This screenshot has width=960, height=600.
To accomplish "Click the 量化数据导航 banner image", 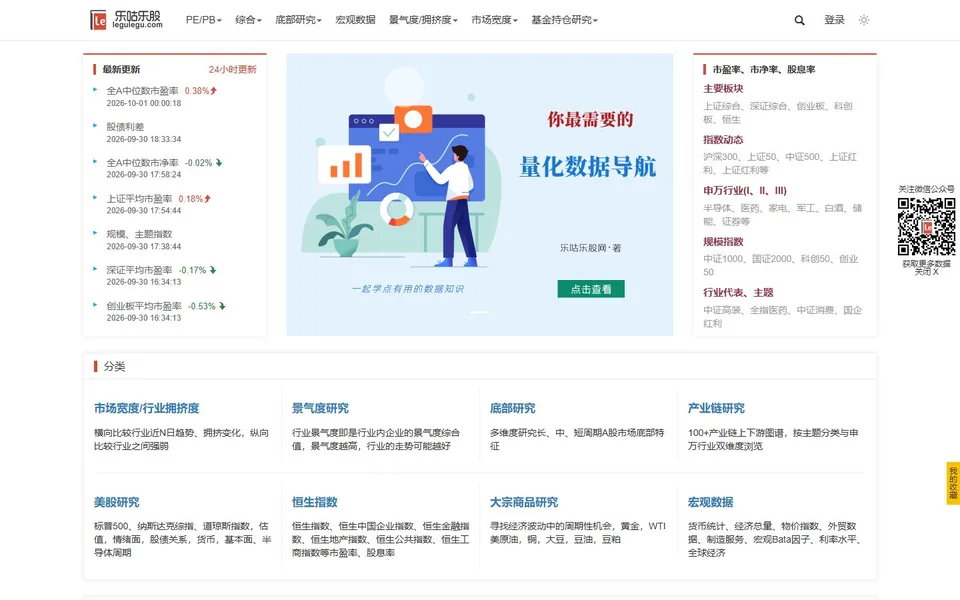I will tap(480, 195).
